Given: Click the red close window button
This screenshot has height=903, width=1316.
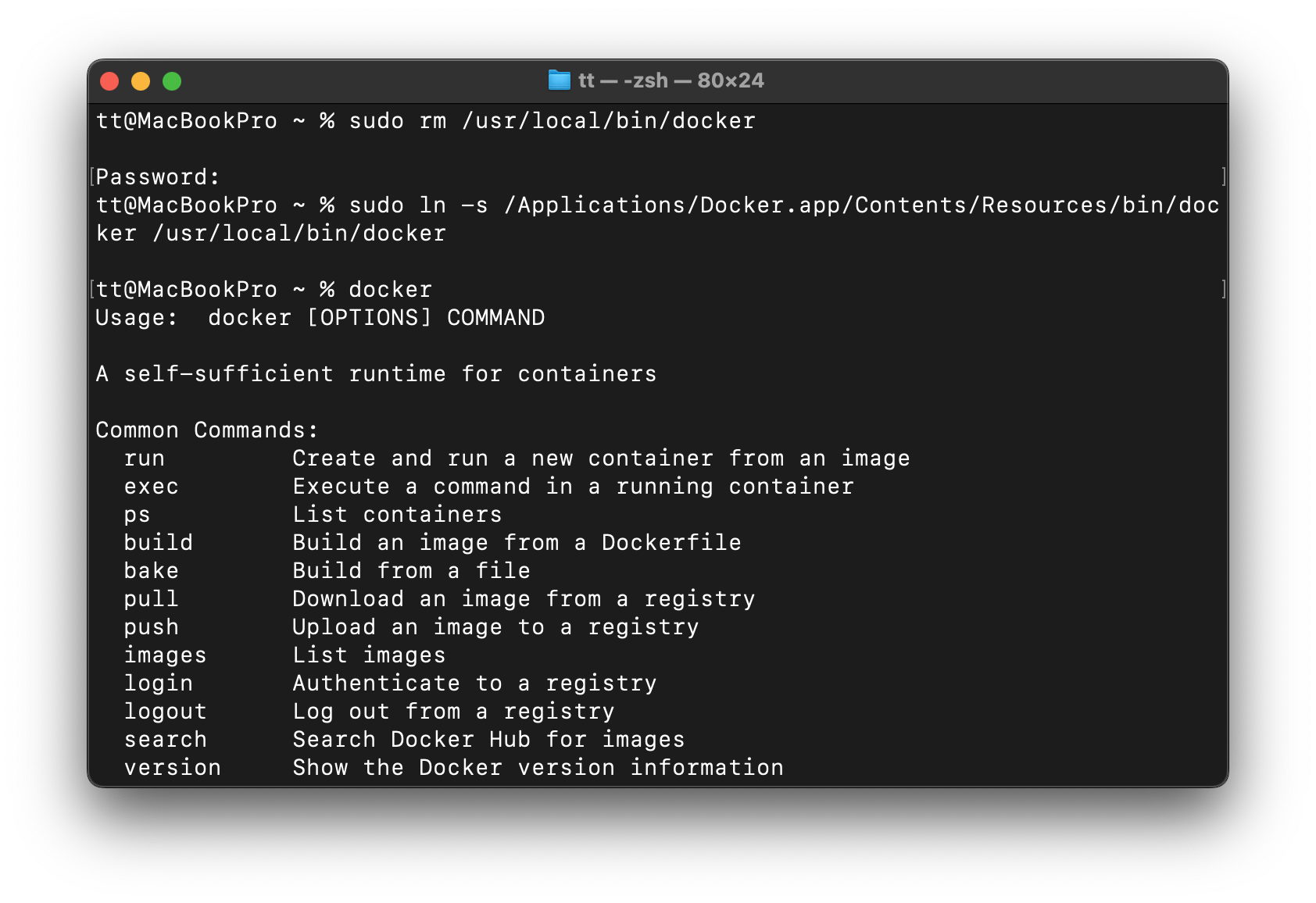Looking at the screenshot, I should tap(109, 81).
